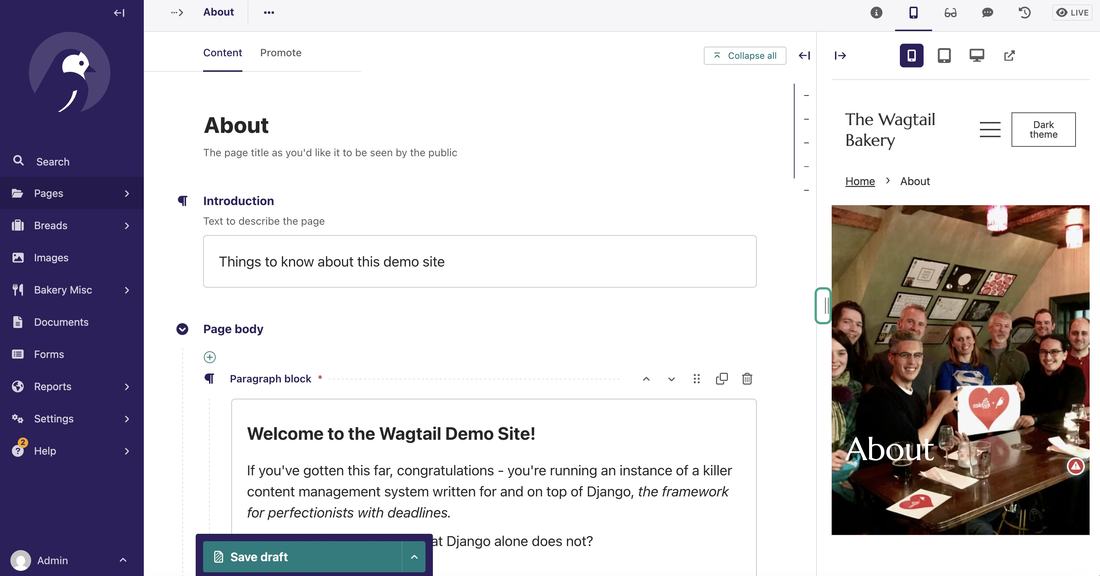1100x576 pixels.
Task: Move the Paragraph block up
Action: coord(646,379)
